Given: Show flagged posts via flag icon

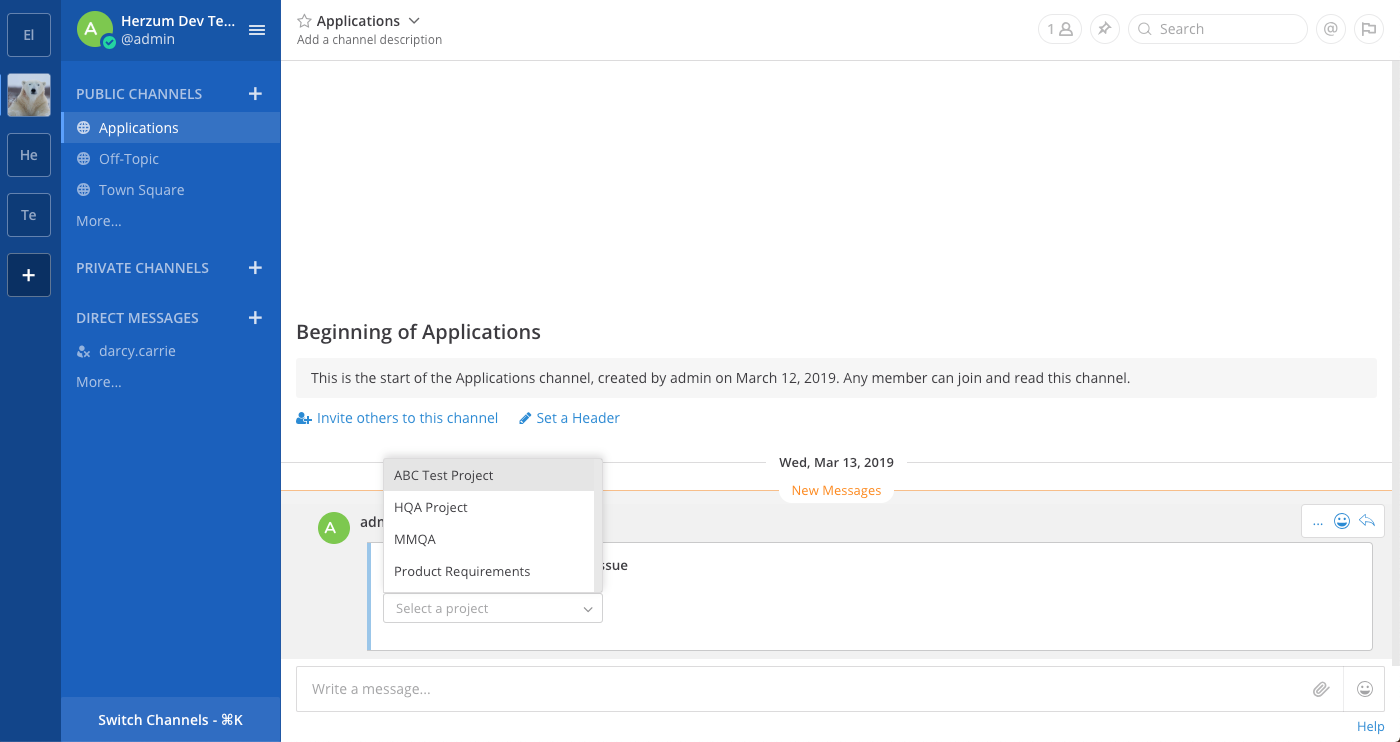Looking at the screenshot, I should [x=1367, y=29].
